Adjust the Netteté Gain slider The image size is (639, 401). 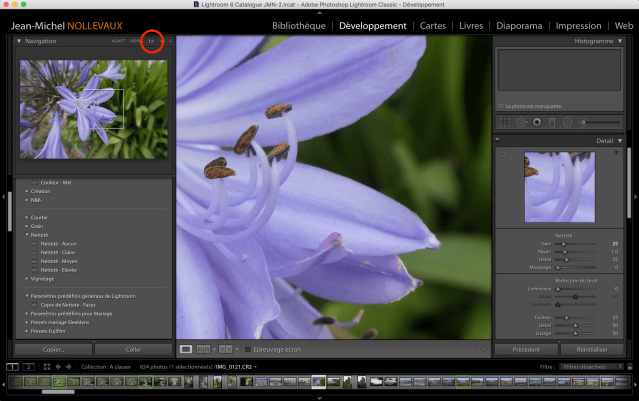[x=575, y=244]
